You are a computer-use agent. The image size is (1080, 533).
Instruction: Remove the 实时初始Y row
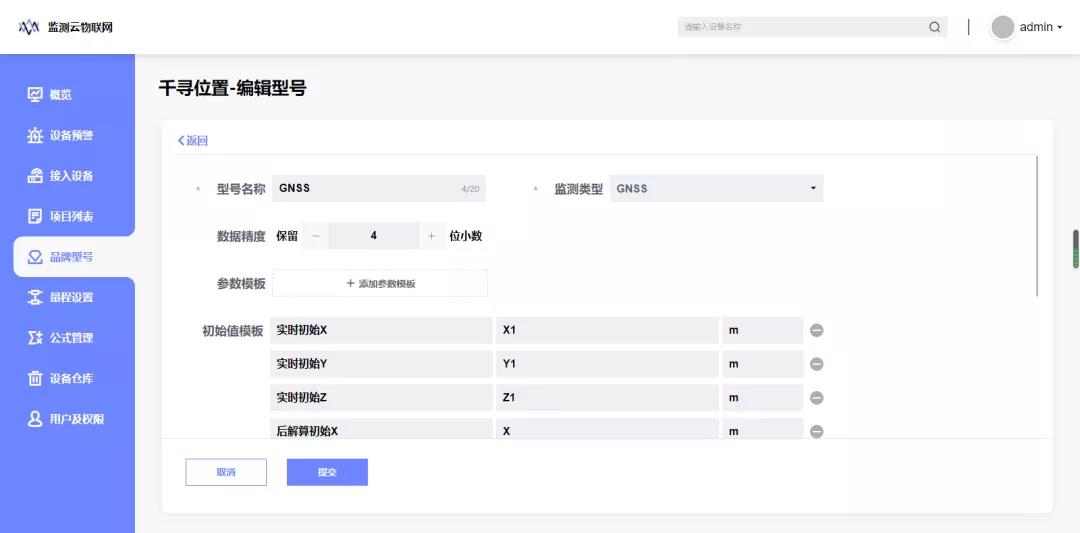pyautogui.click(x=816, y=364)
